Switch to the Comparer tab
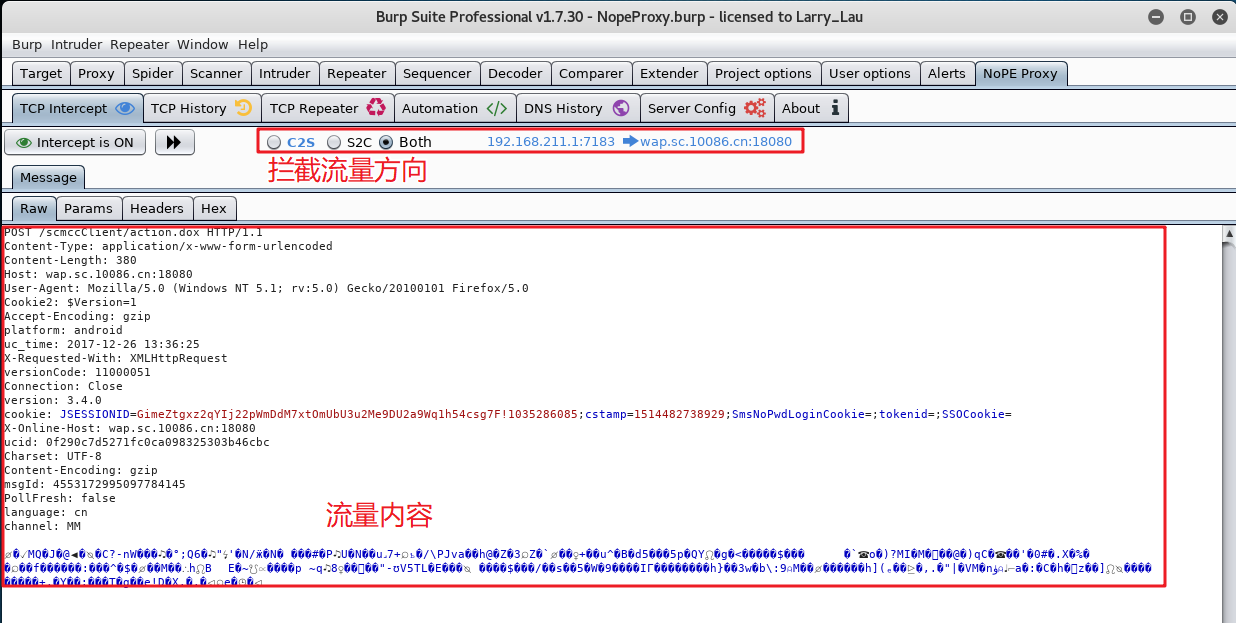1236x623 pixels. tap(591, 73)
